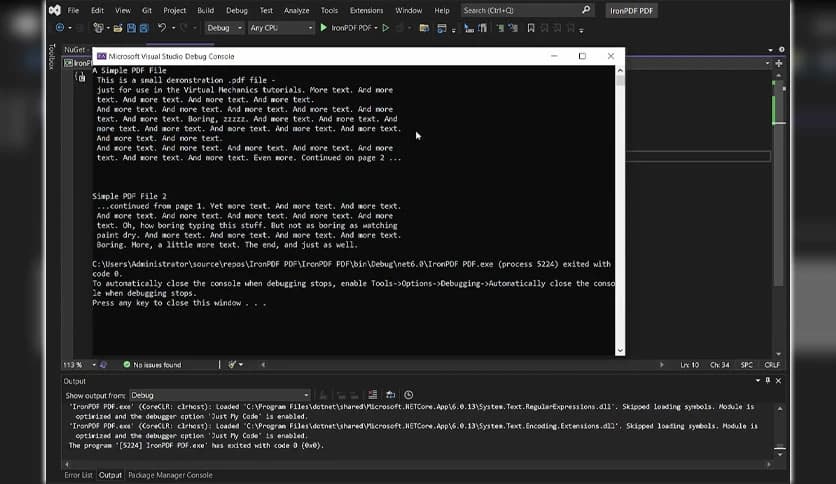
Task: Click the Ln: 10 line indicator
Action: click(x=689, y=365)
